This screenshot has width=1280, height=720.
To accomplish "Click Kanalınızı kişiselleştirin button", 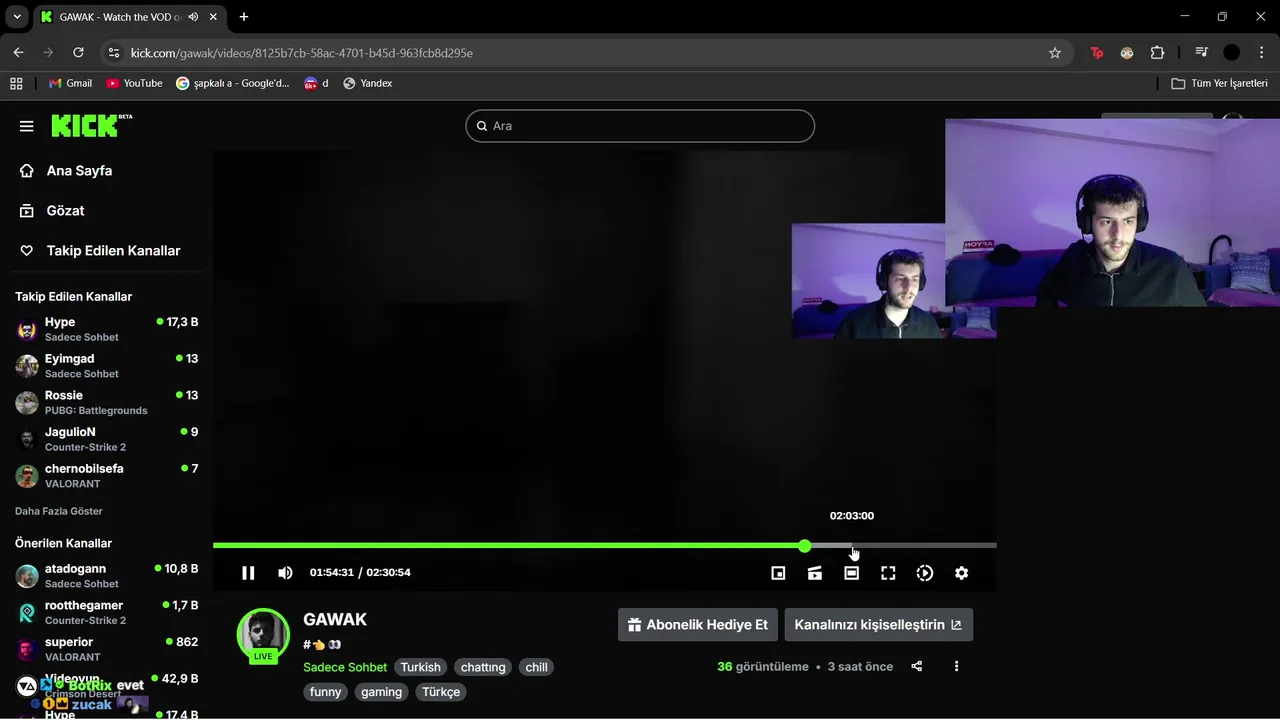I will tap(878, 625).
